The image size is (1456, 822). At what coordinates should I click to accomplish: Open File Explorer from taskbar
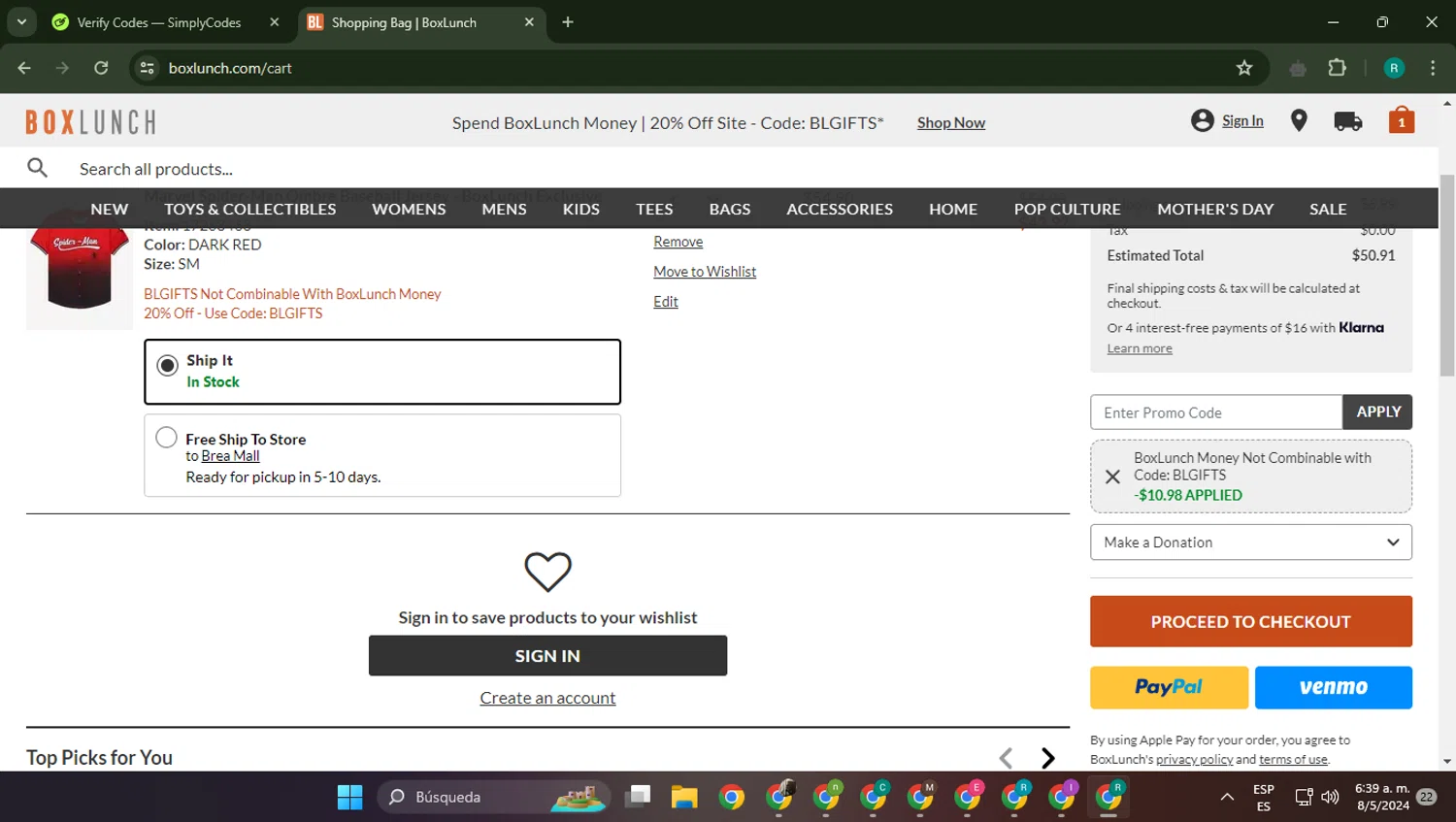click(684, 797)
